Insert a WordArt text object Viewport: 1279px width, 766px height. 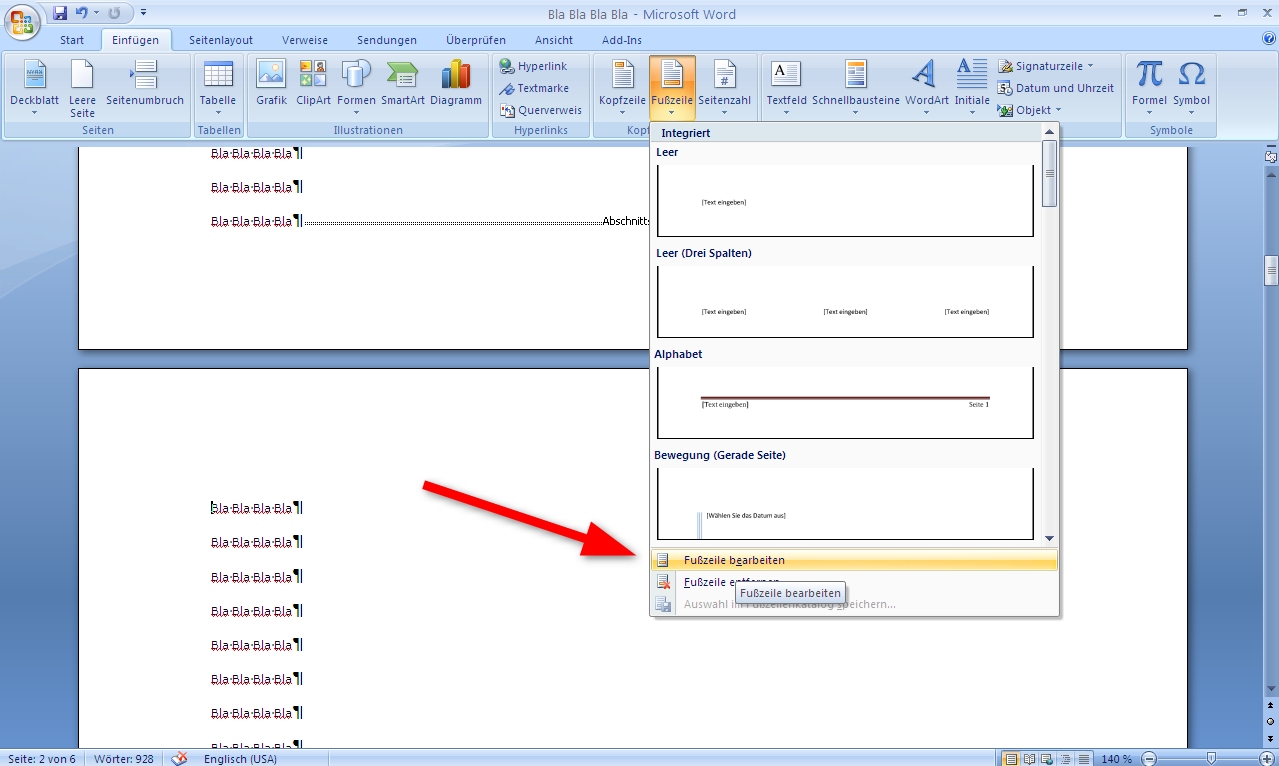point(927,86)
